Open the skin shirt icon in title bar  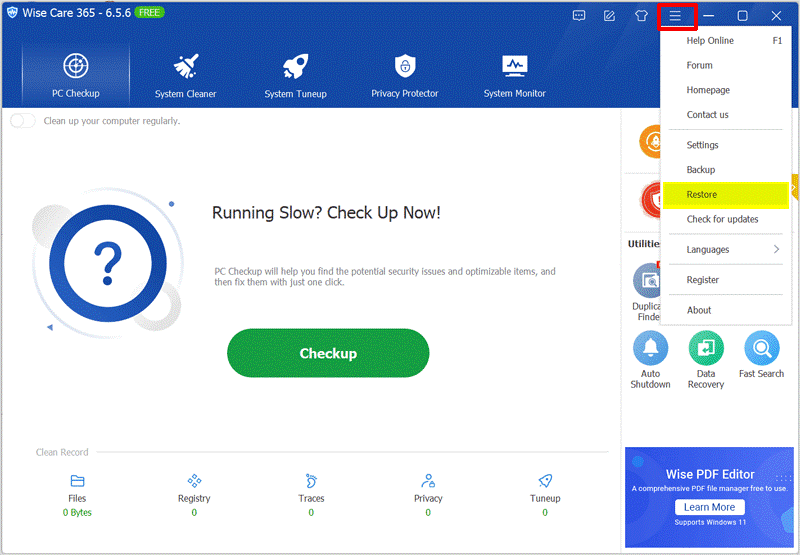pos(641,16)
